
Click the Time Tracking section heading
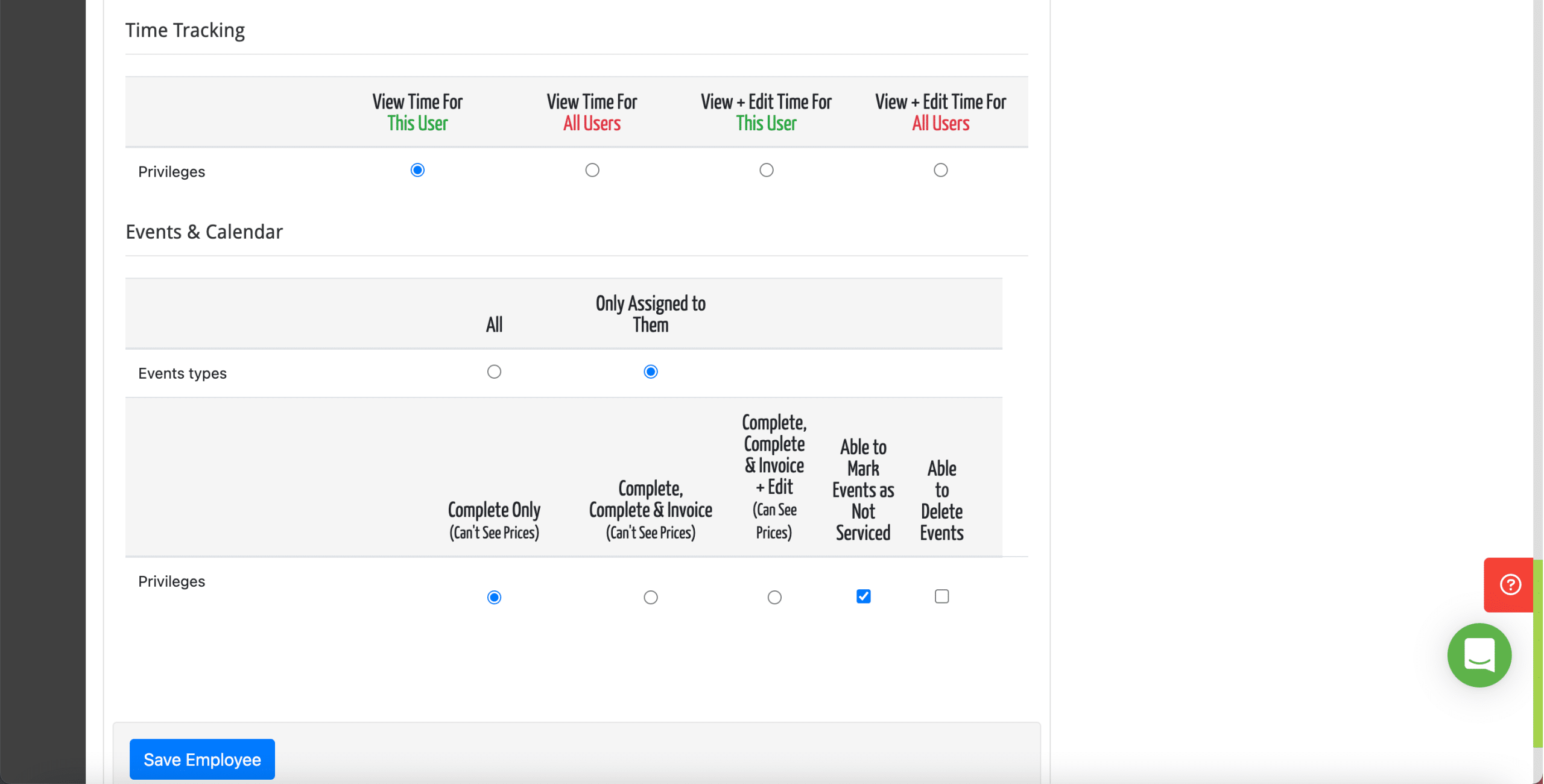click(185, 30)
